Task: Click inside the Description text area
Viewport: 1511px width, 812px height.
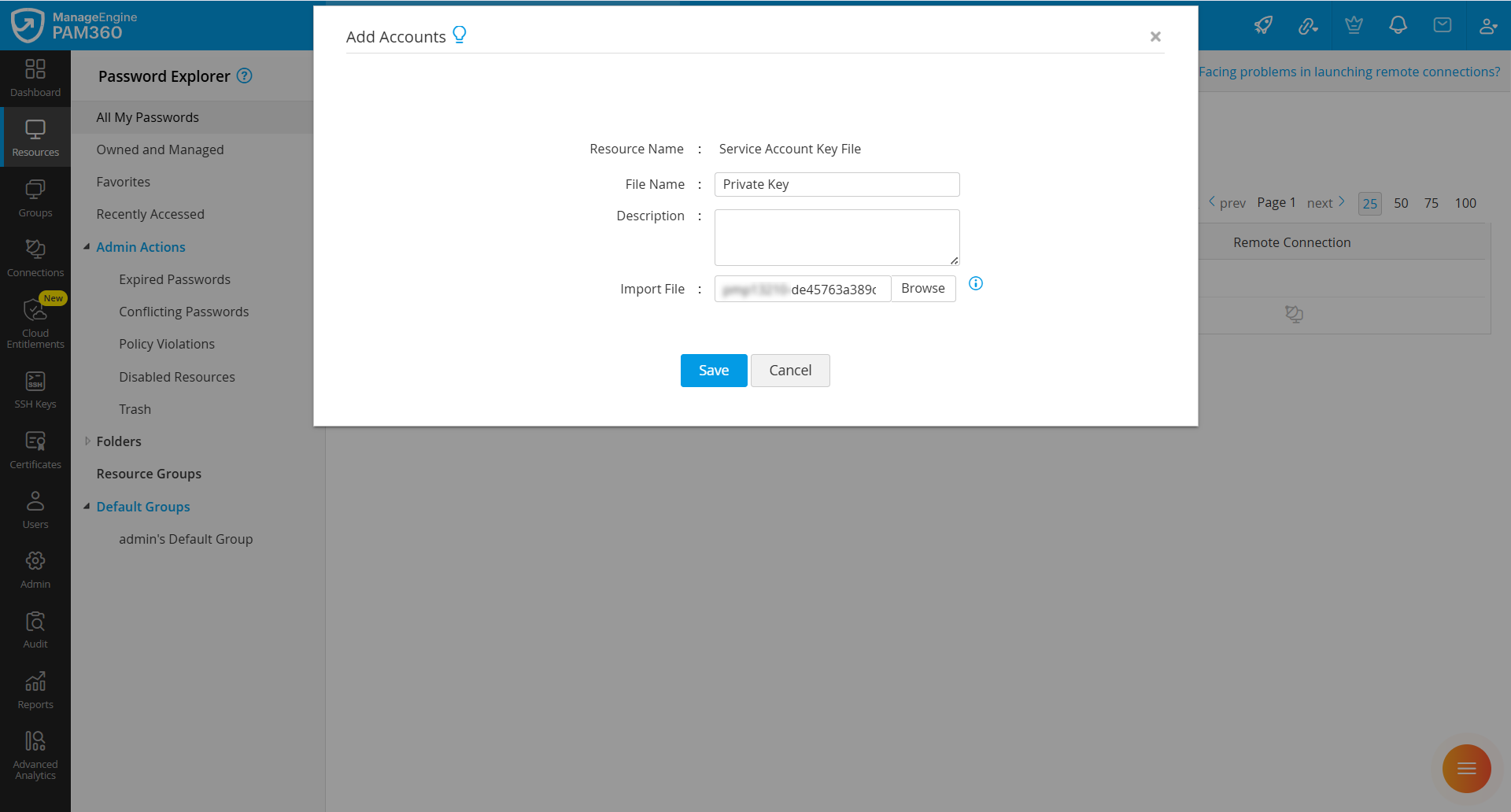Action: click(x=836, y=236)
